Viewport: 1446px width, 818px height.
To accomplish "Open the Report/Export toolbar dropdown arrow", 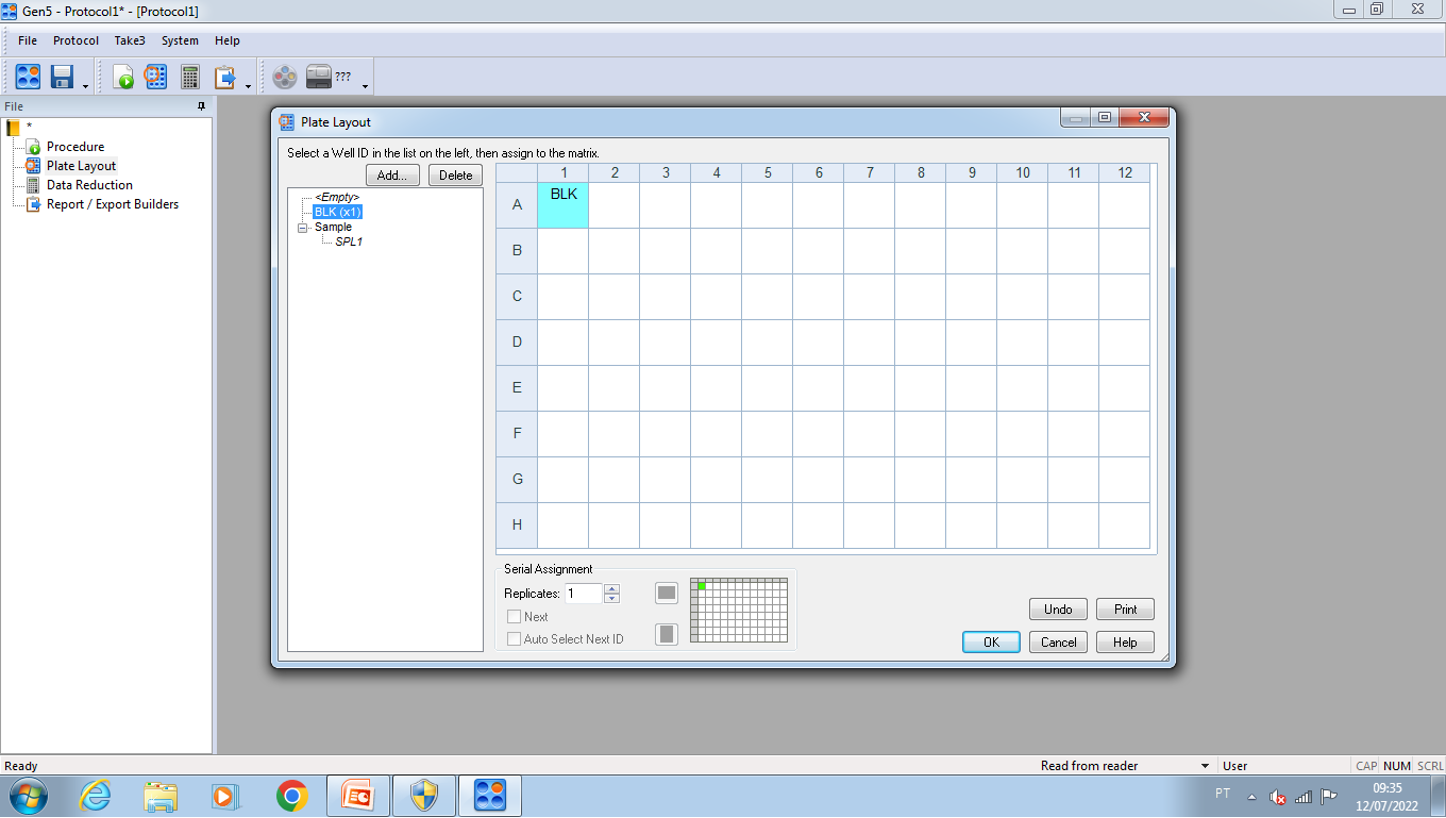I will click(248, 86).
